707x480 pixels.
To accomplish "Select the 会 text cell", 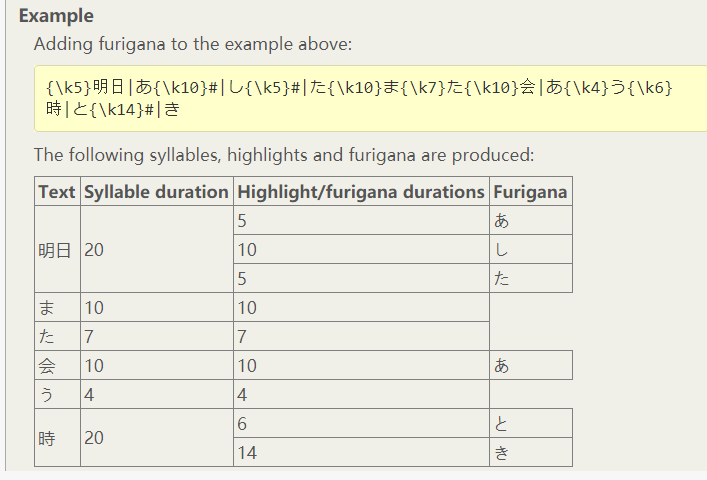I will coord(57,365).
